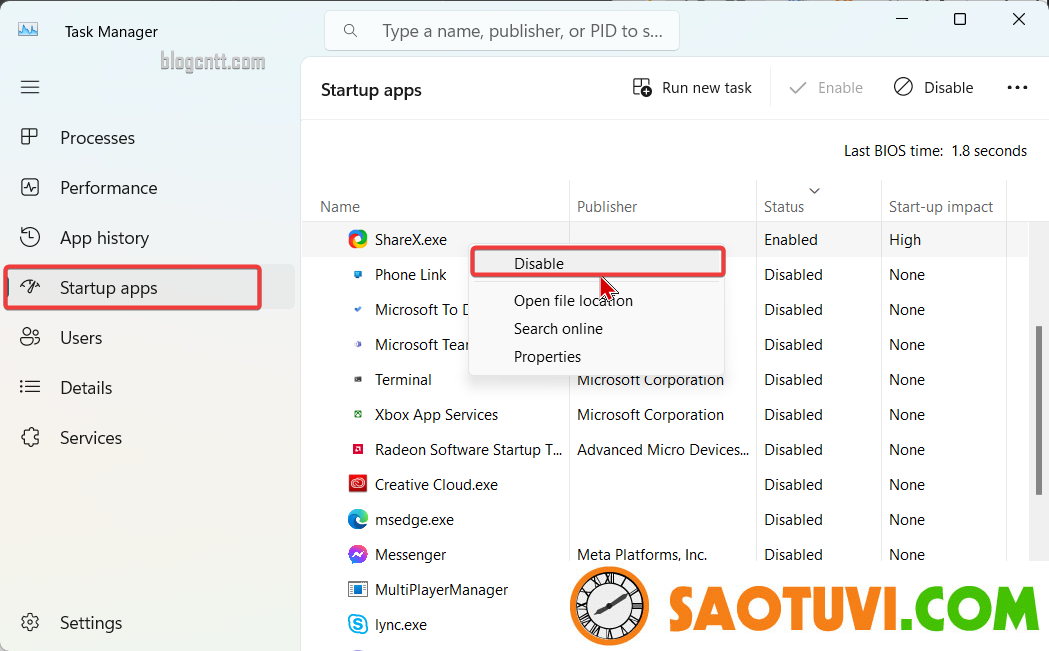Click the Performance graph icon
1049x651 pixels.
coord(29,187)
